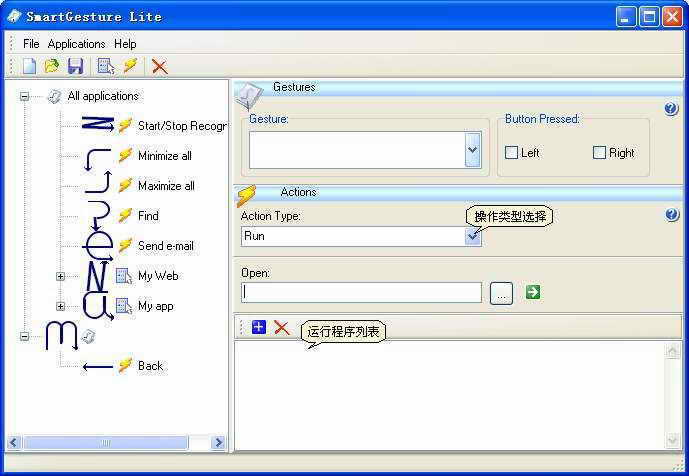Enable the Right button checkbox
Viewport: 689px width, 476px height.
(599, 153)
